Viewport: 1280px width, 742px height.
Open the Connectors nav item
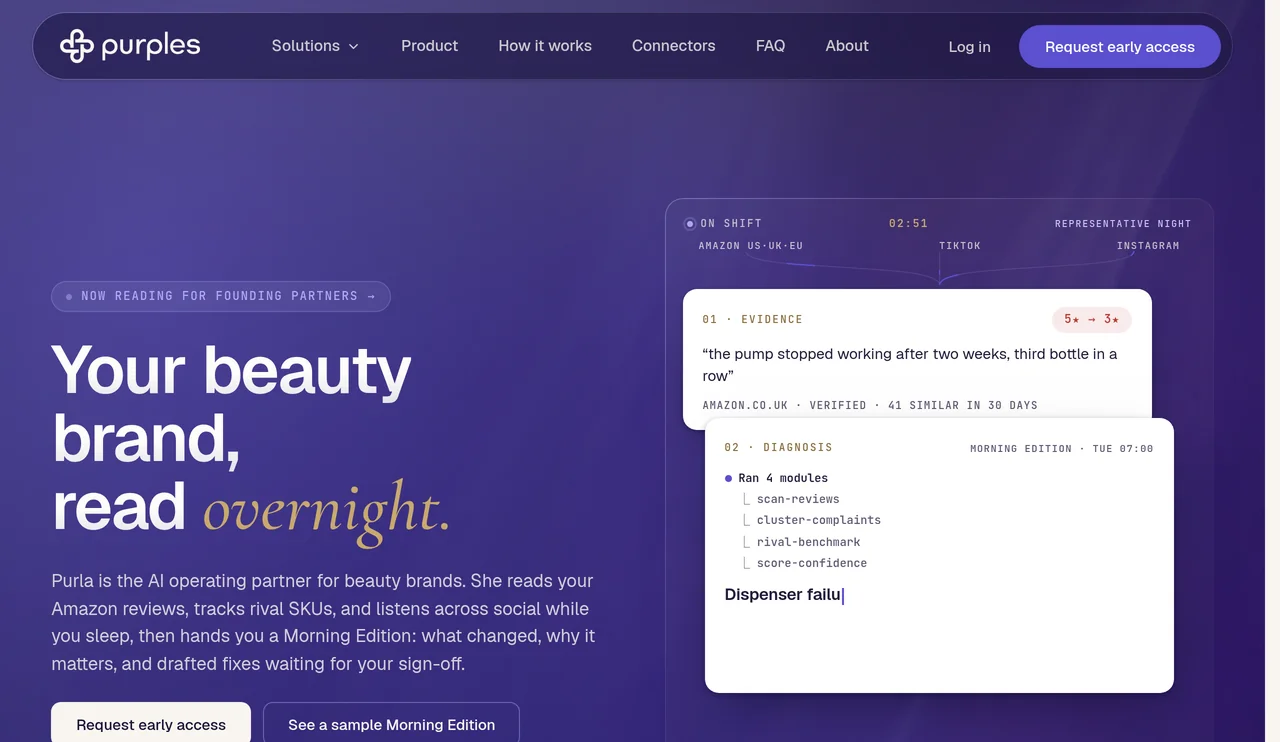(x=674, y=46)
